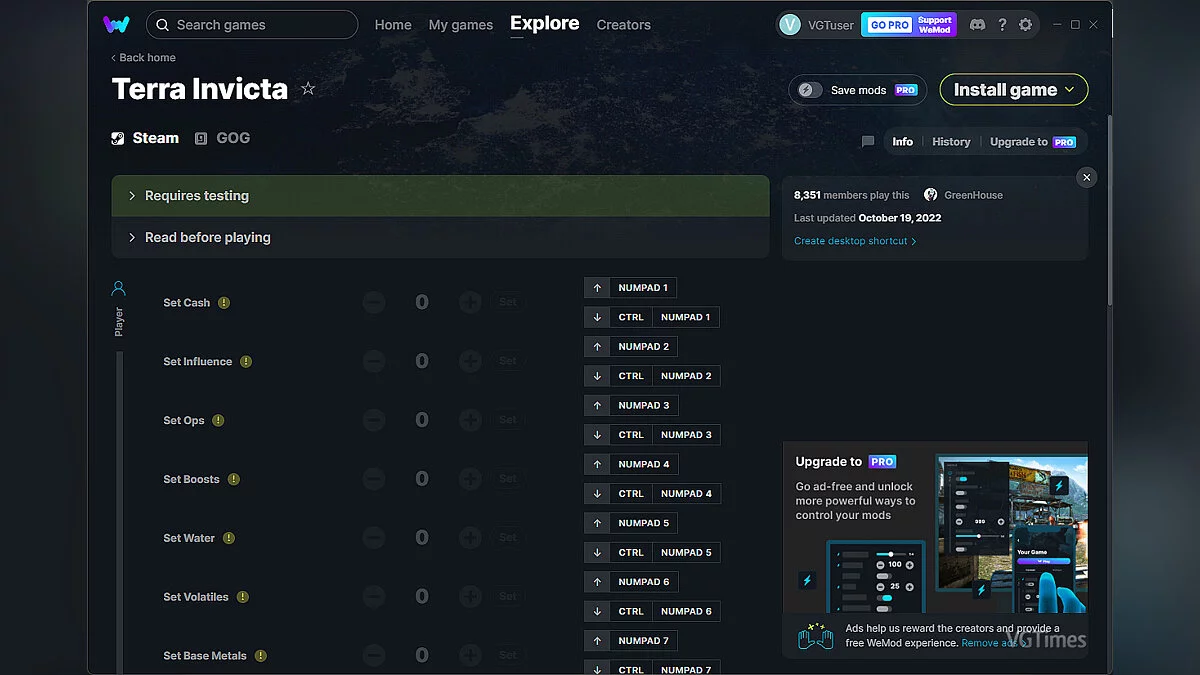Viewport: 1200px width, 675px height.
Task: Increase Set Water value with plus button
Action: 470,538
